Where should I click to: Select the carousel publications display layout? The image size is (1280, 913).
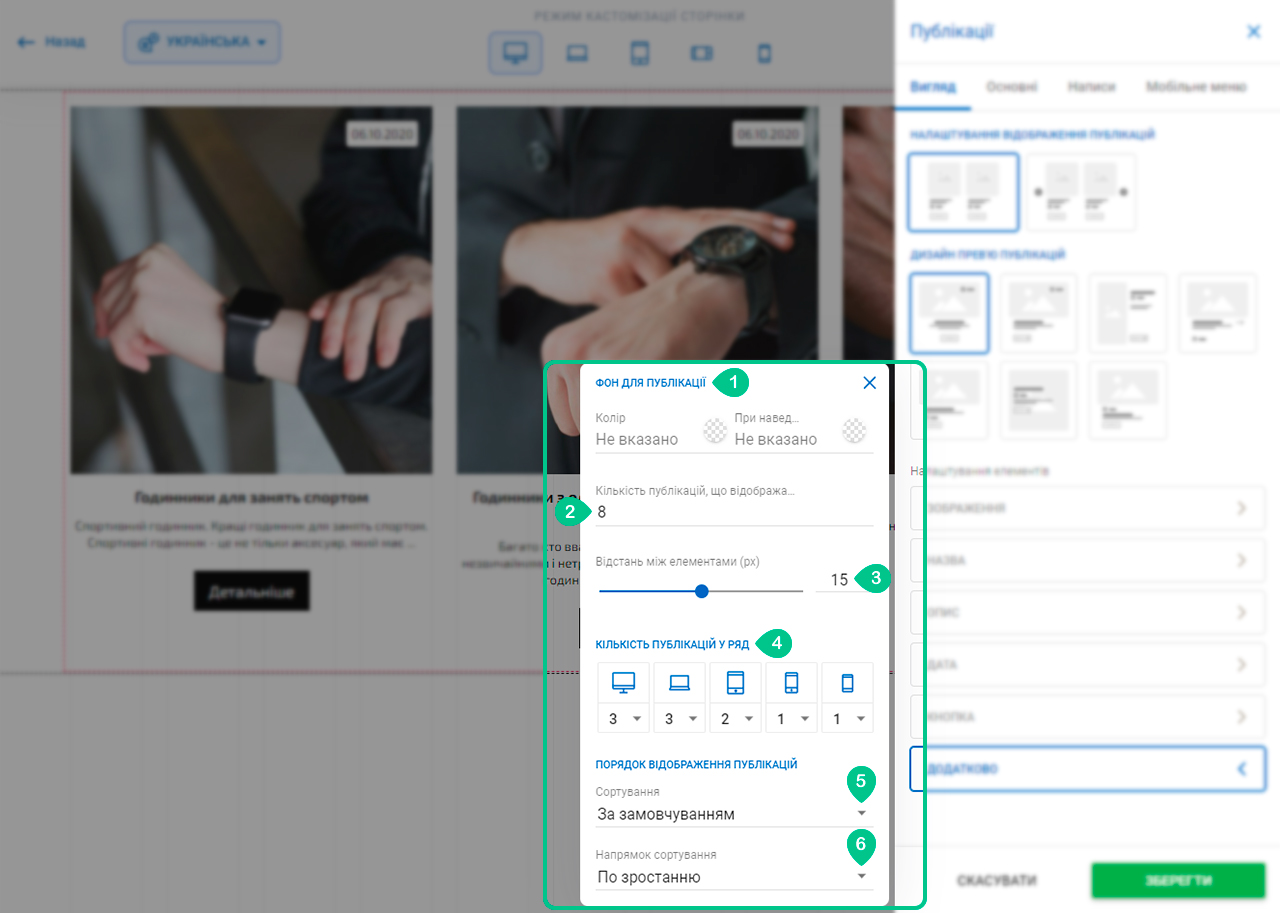point(1081,192)
